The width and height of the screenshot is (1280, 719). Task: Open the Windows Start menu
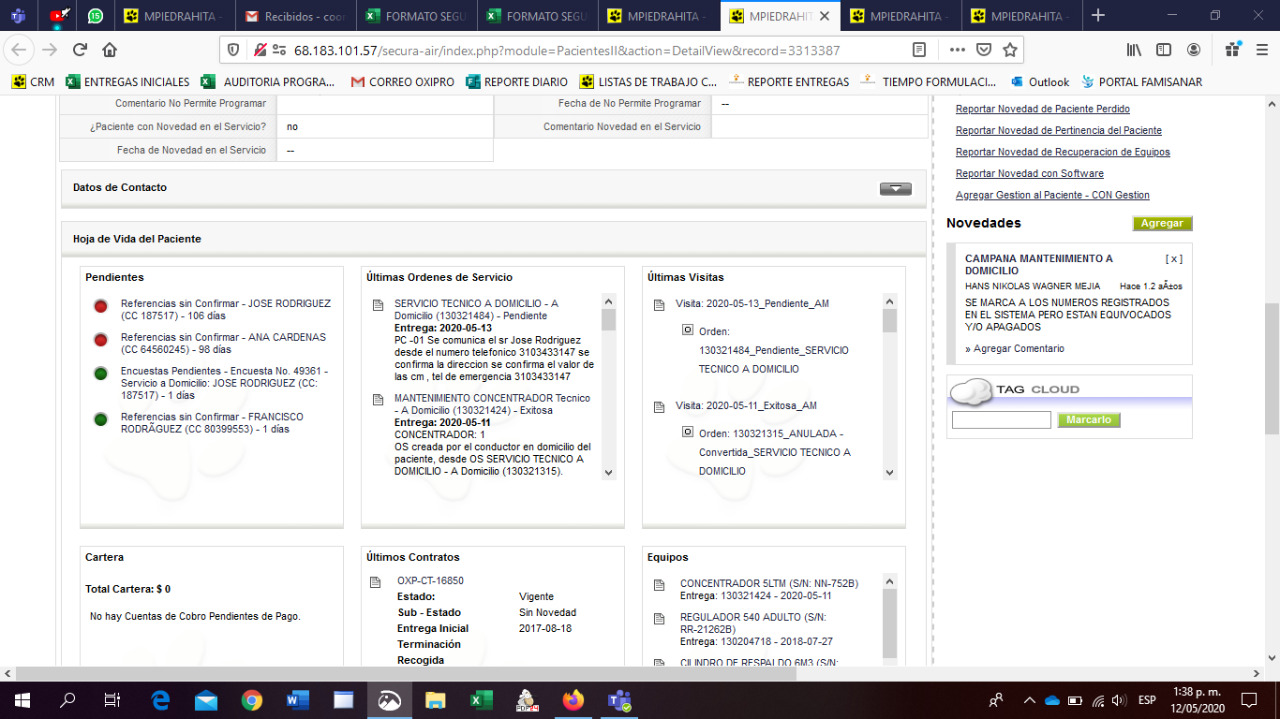point(22,700)
